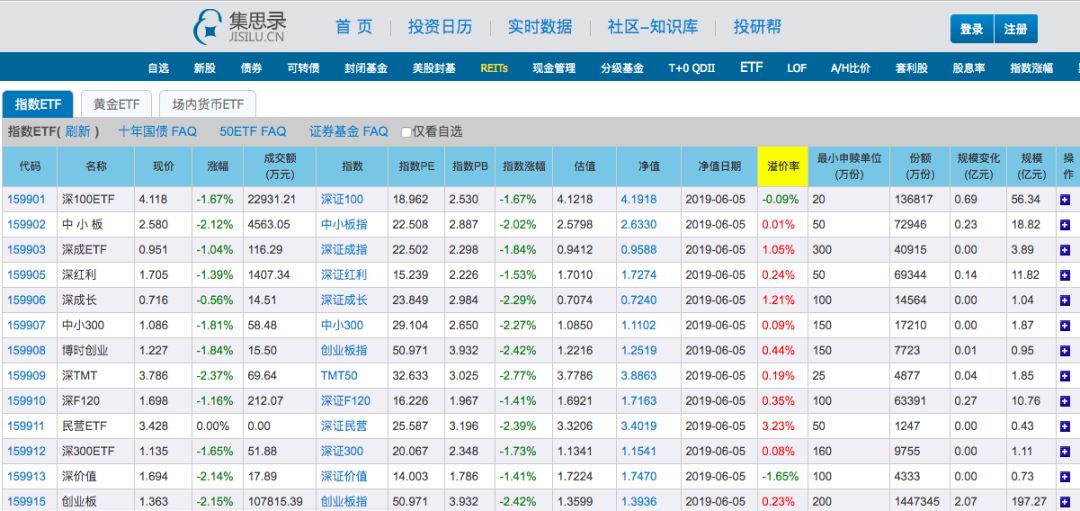This screenshot has width=1080, height=511.
Task: Add 159903 via its plus icon
Action: 1065,250
